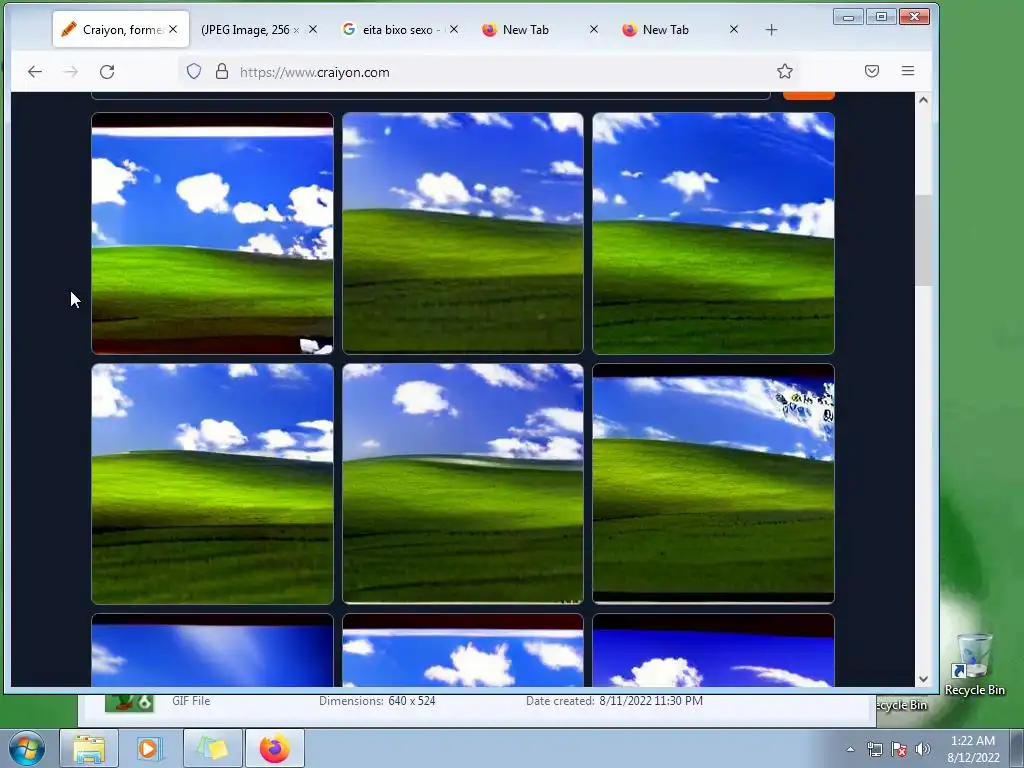
Task: Go back to the previous page
Action: coord(35,72)
